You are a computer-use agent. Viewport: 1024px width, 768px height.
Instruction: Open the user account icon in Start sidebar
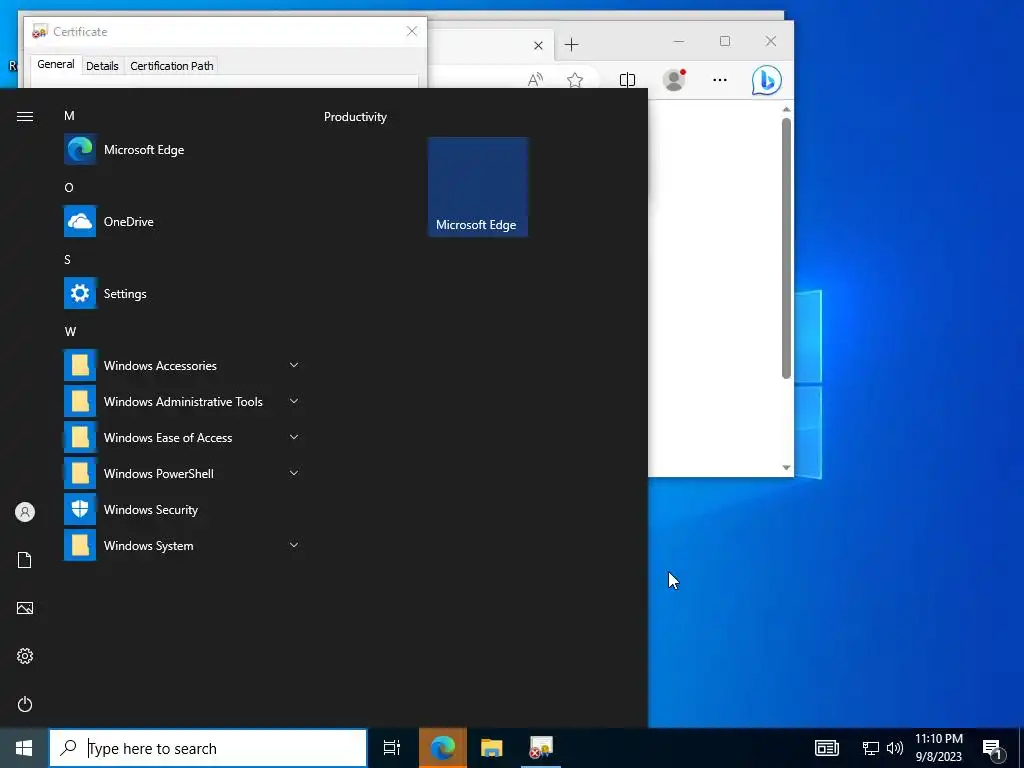click(x=25, y=512)
